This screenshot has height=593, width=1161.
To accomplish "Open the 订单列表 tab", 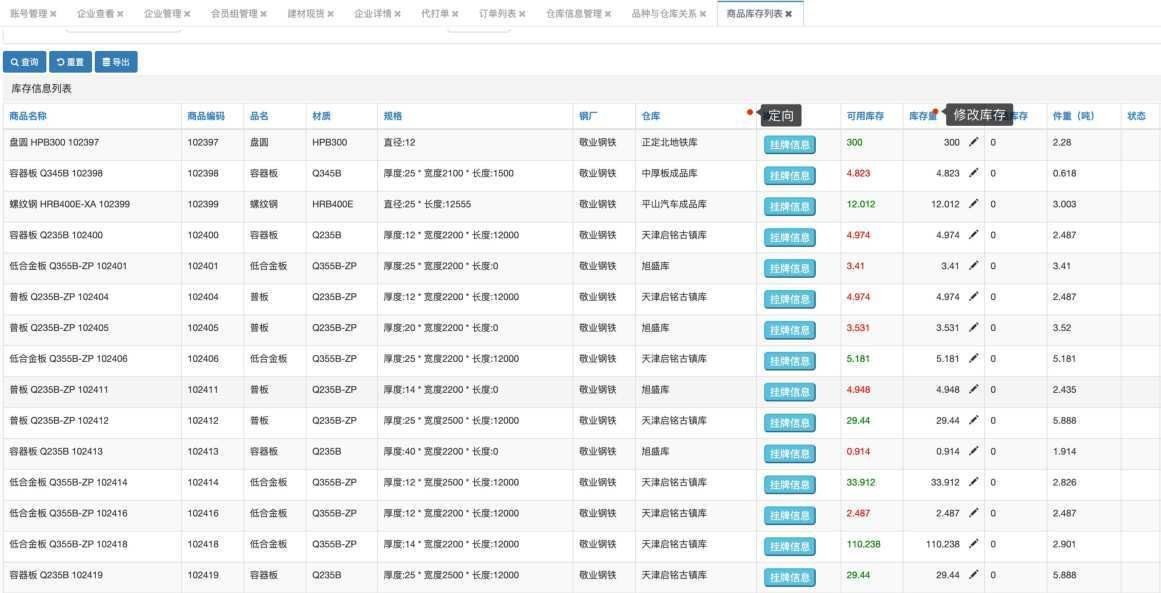I will tap(498, 14).
